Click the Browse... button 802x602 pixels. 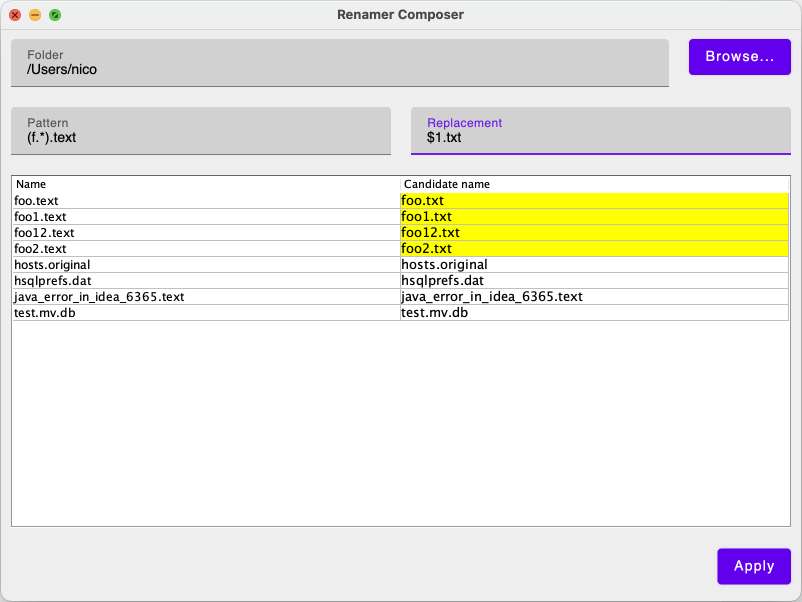point(739,57)
